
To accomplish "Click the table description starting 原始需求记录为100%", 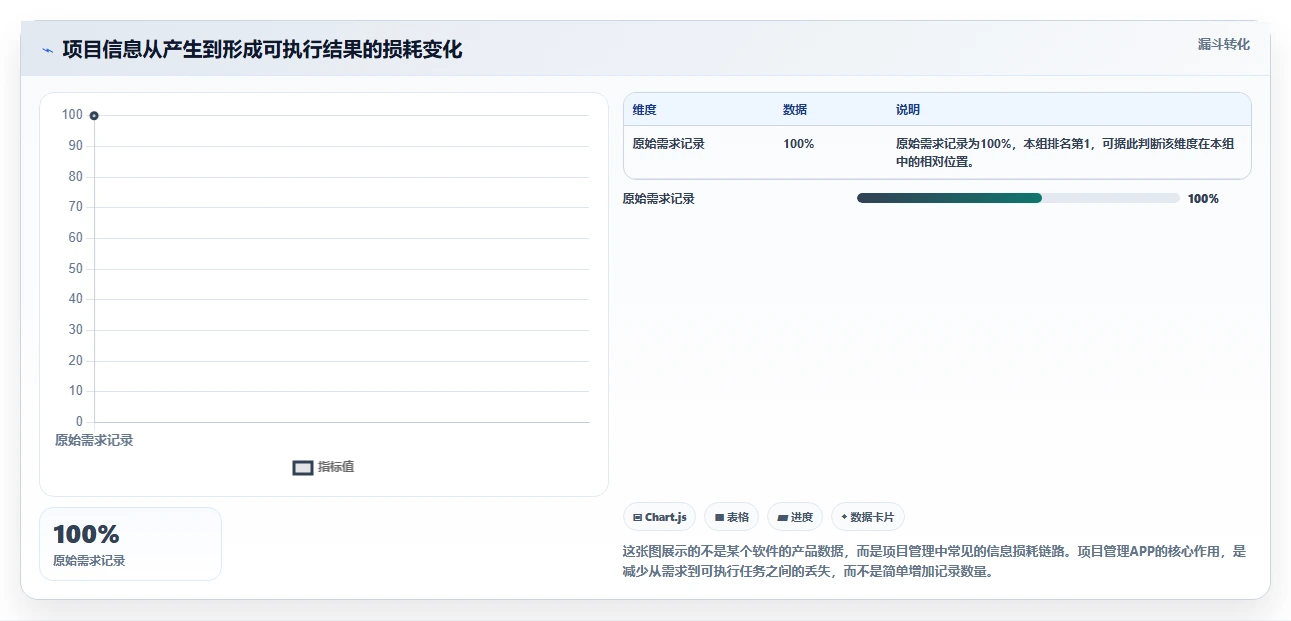I will click(1066, 152).
